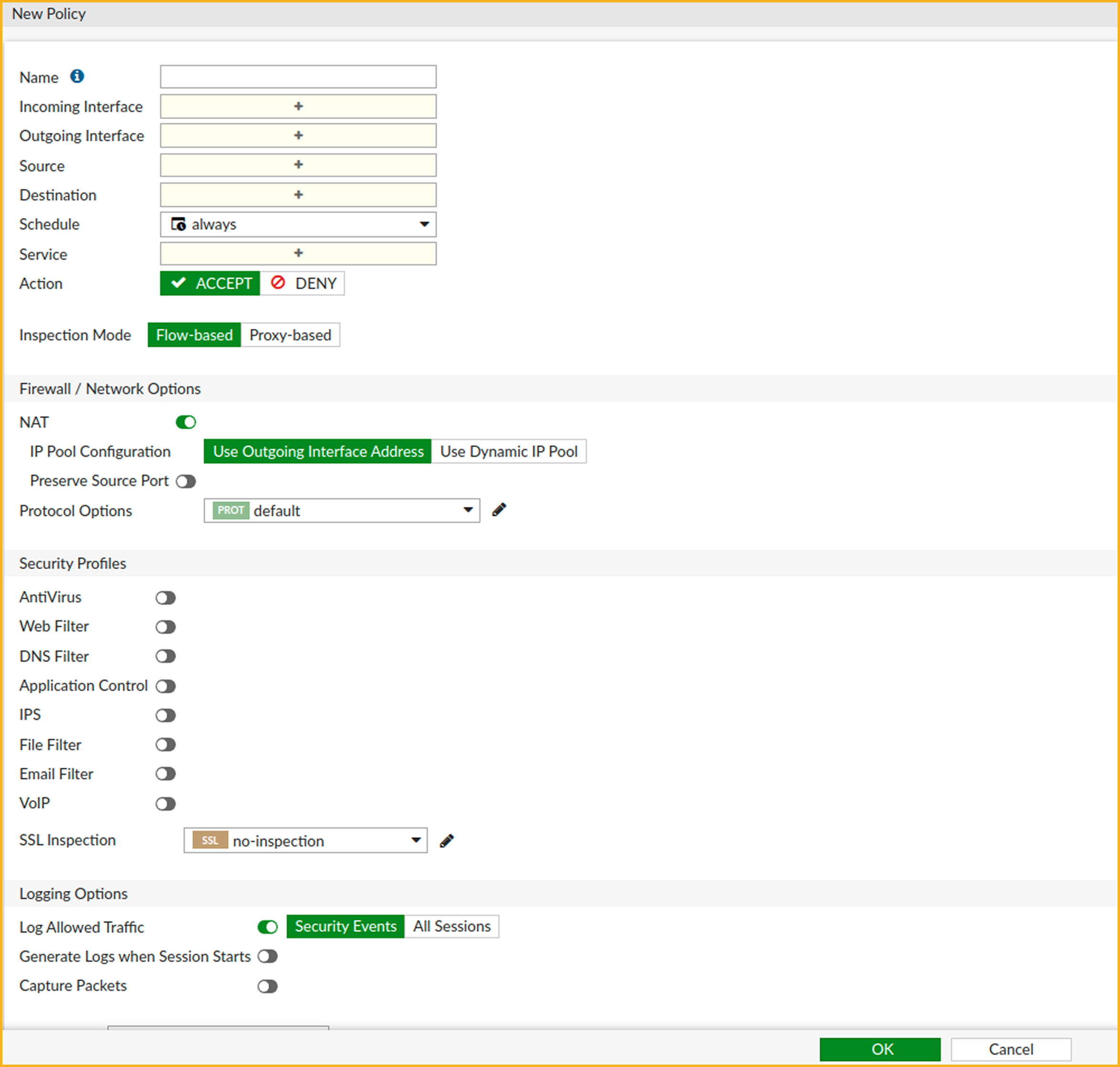The width and height of the screenshot is (1120, 1067).
Task: Click plus icon in Outgoing Interface field
Action: [298, 136]
